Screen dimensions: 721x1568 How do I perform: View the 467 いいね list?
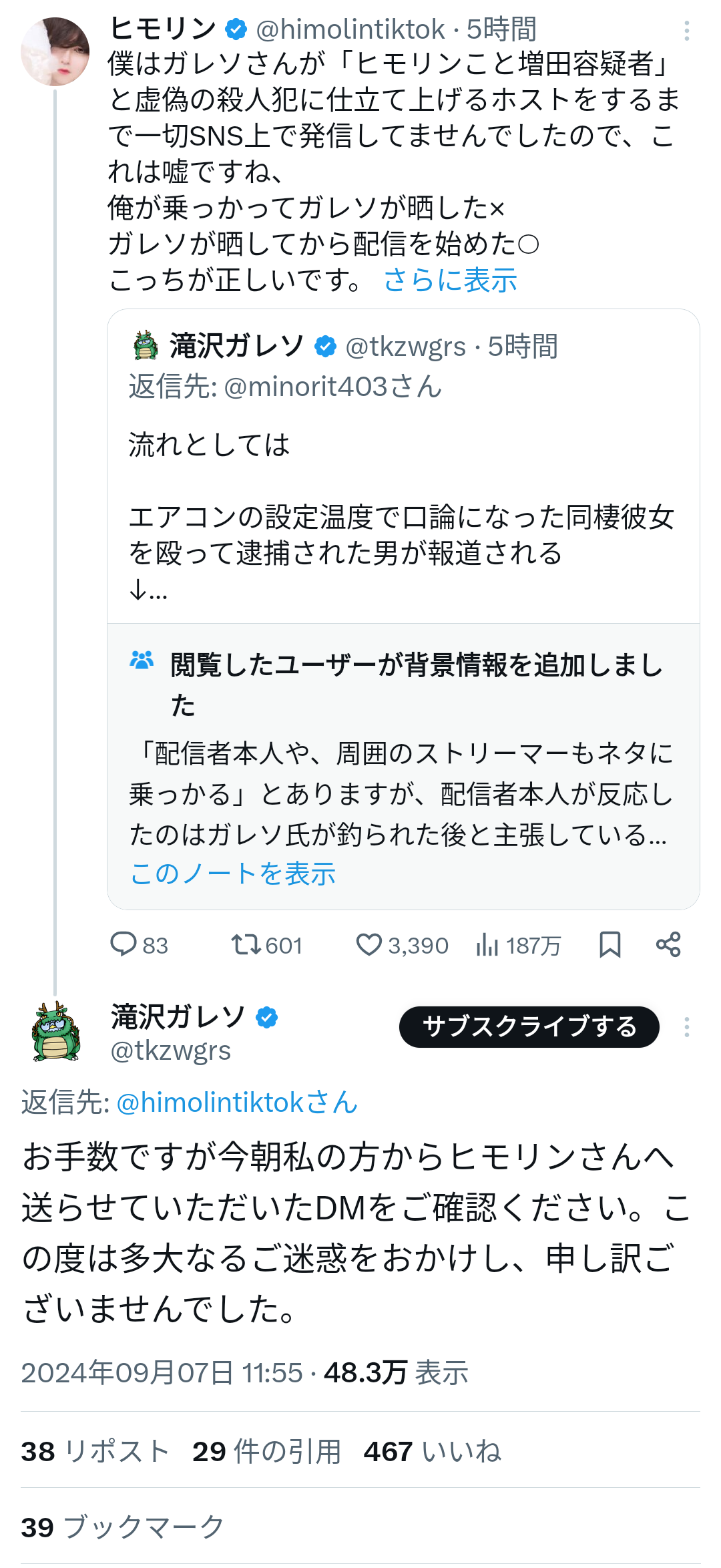pyautogui.click(x=432, y=1451)
